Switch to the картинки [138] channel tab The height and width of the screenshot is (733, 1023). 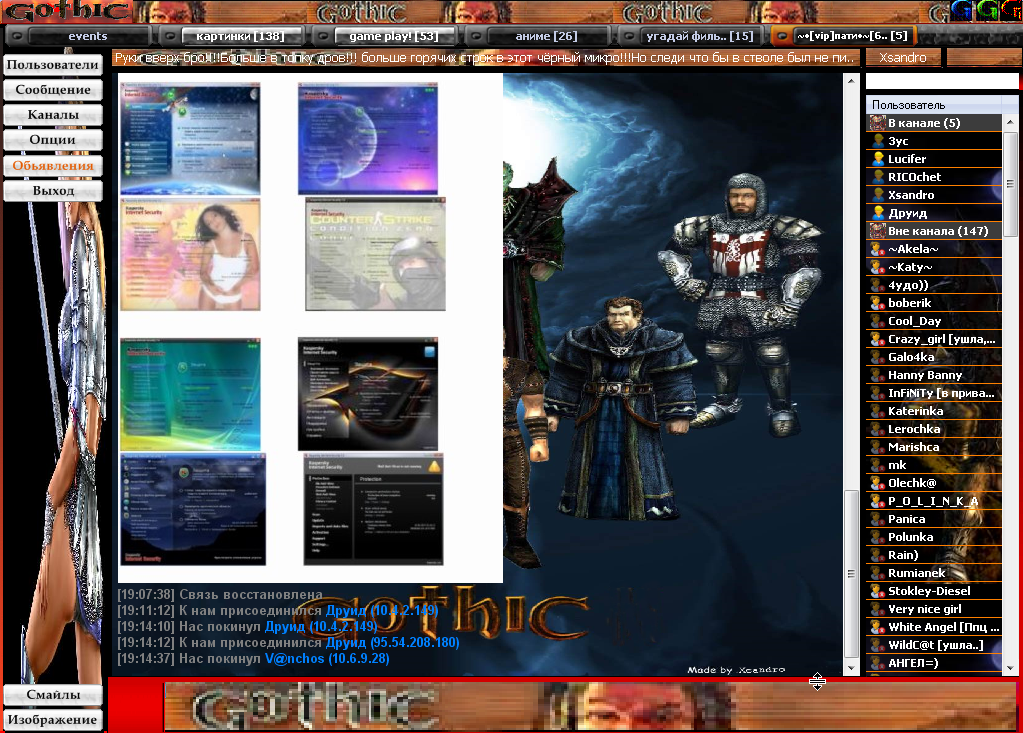240,36
